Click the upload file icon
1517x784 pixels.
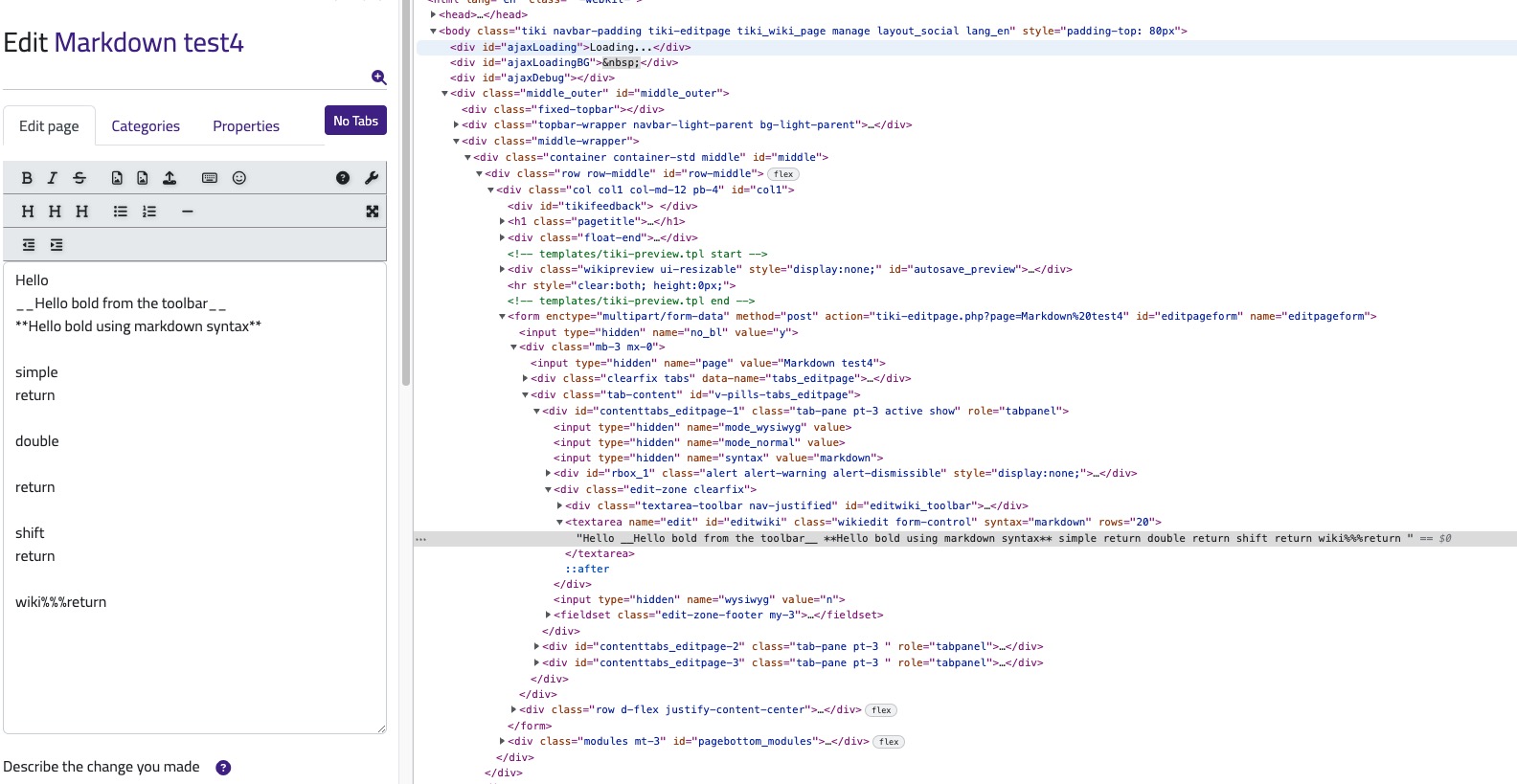click(170, 178)
